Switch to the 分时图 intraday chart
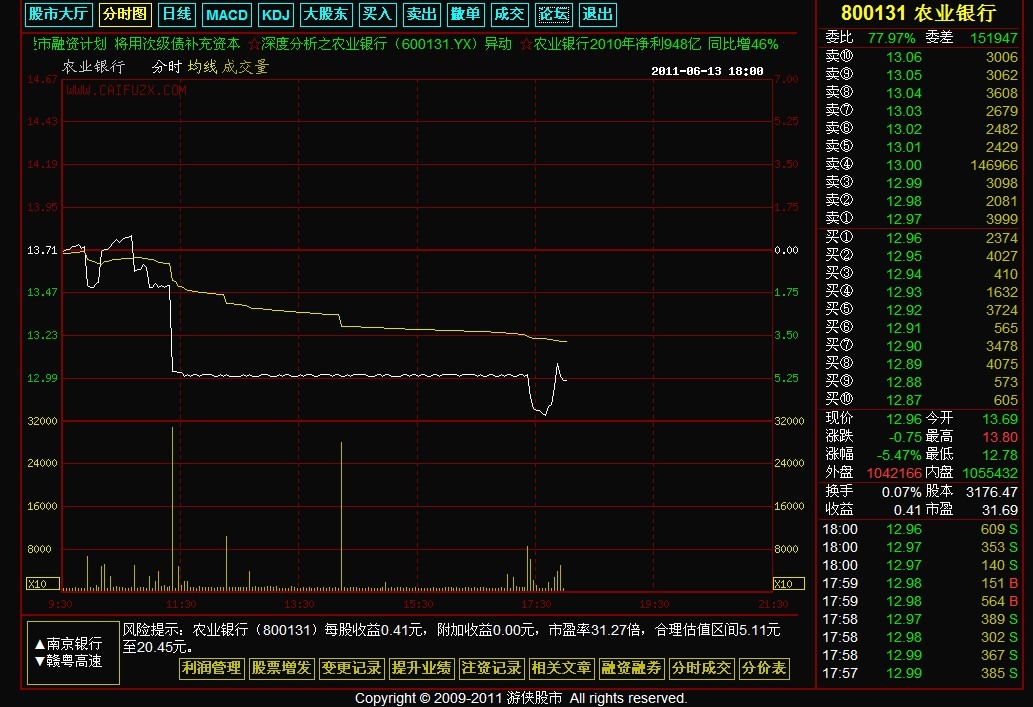Image resolution: width=1033 pixels, height=707 pixels. pyautogui.click(x=125, y=14)
